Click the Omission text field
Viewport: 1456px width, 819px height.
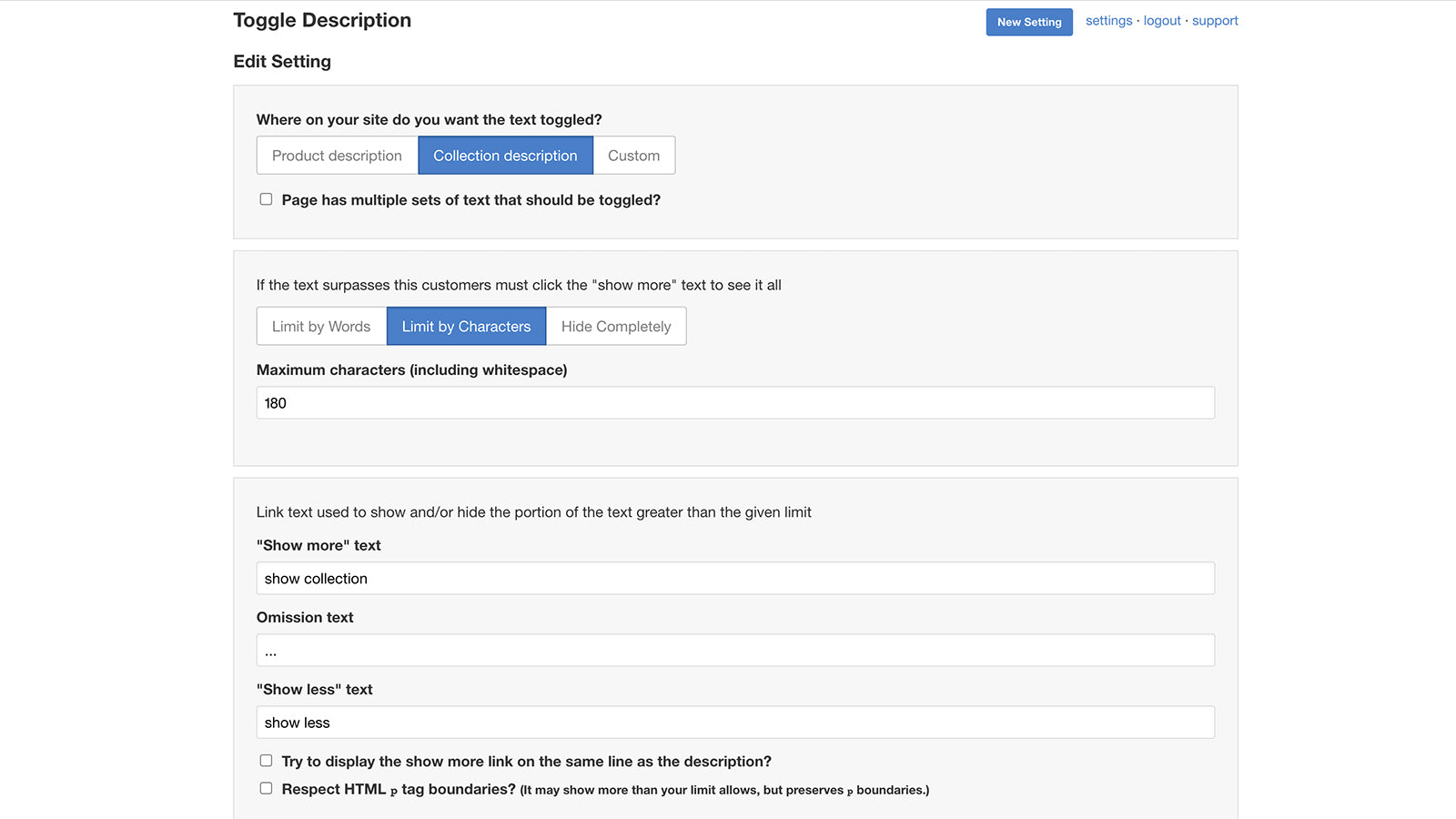tap(735, 650)
